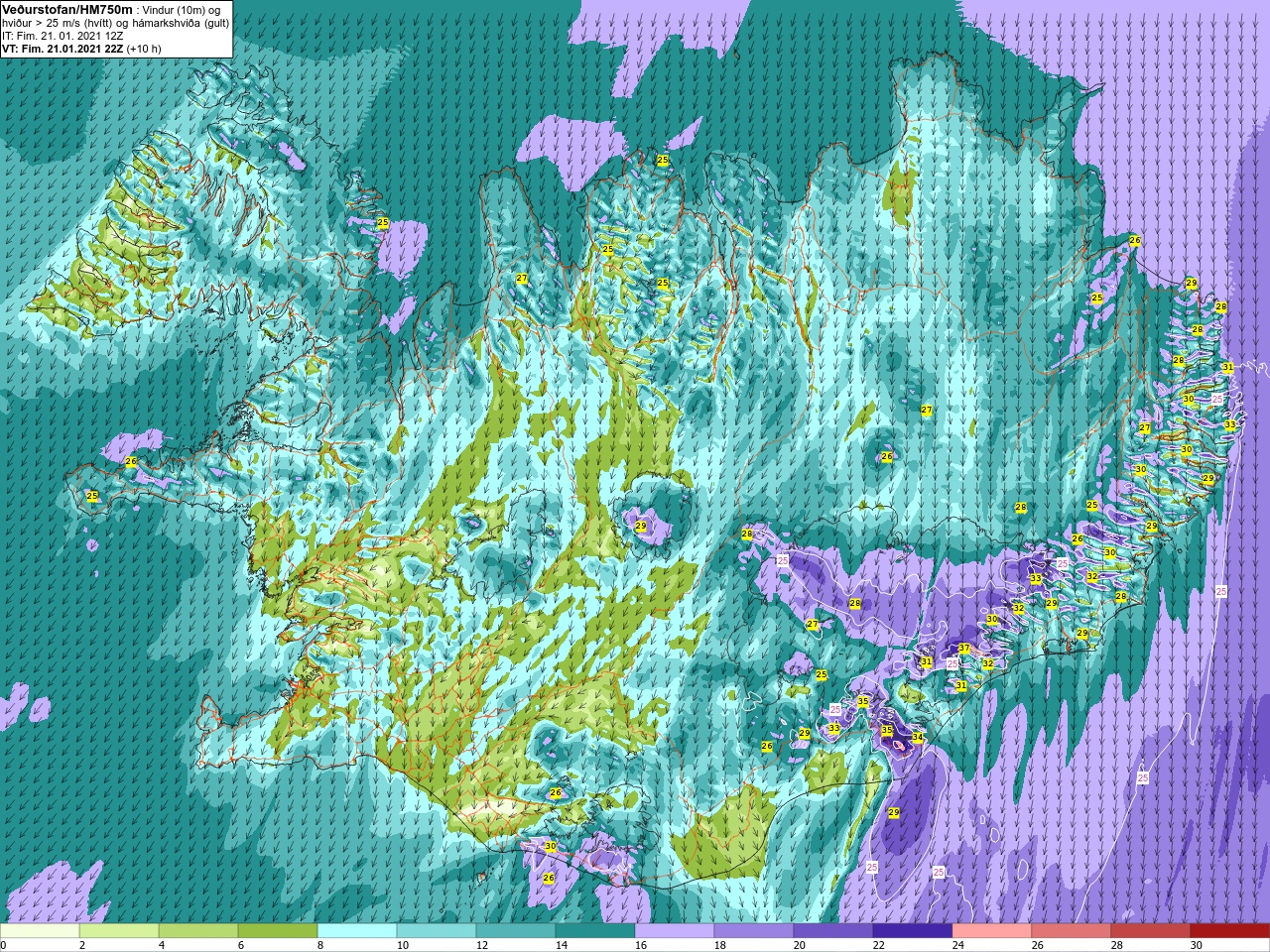Click the IT: Fim. 21. 01. 2021 12Z line

[x=64, y=35]
